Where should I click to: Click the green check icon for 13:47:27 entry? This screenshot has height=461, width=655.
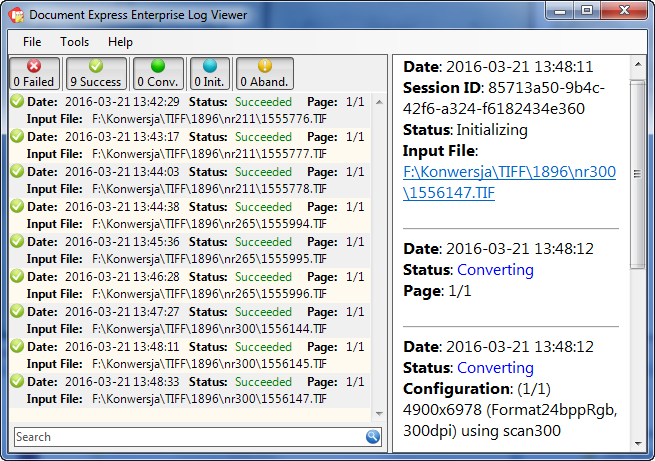(x=17, y=311)
